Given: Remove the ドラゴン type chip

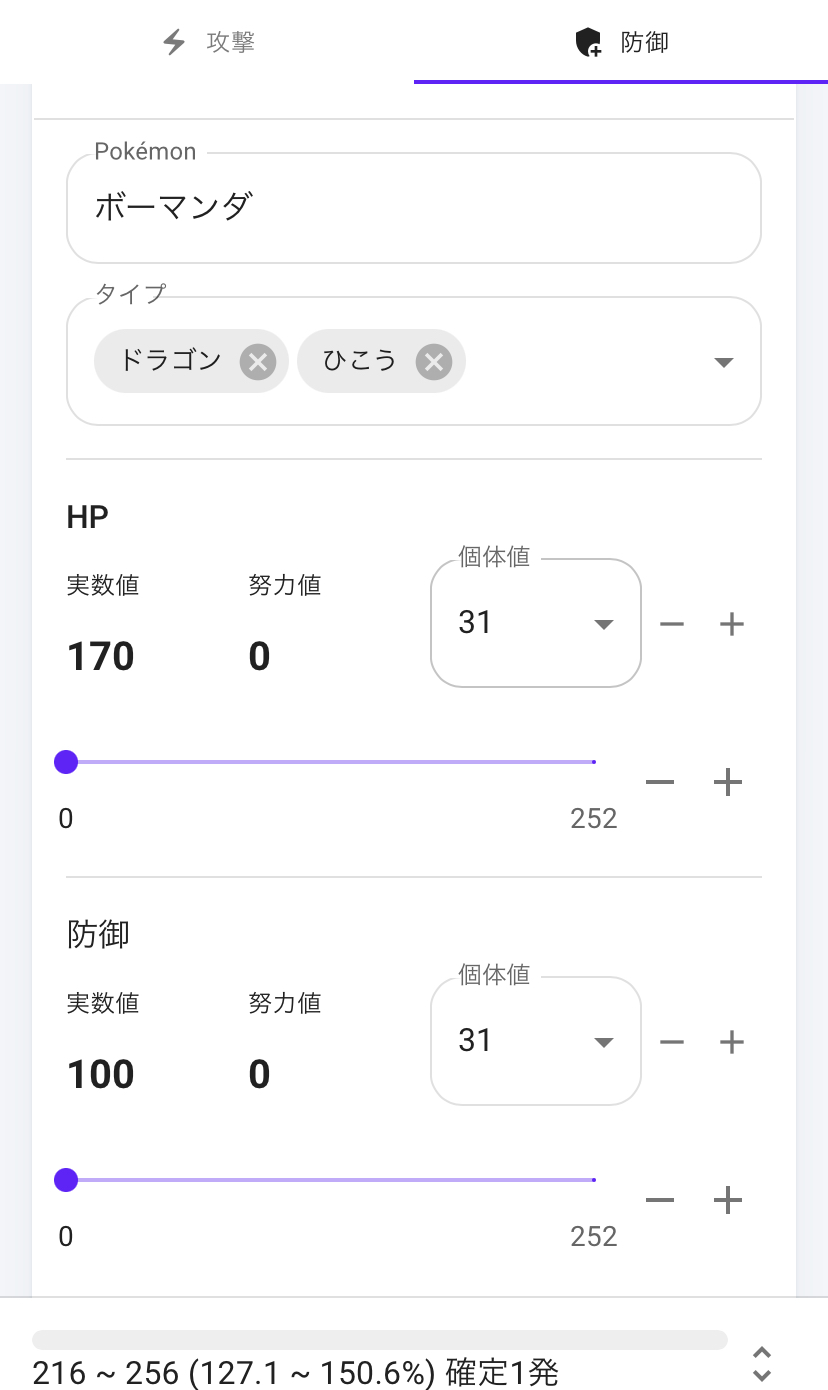Looking at the screenshot, I should click(x=258, y=361).
